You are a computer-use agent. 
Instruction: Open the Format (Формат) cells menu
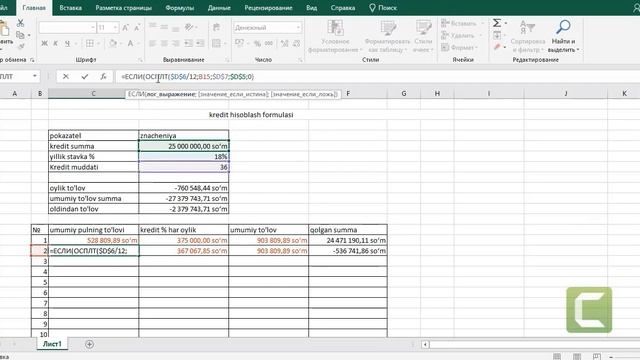pyautogui.click(x=459, y=47)
